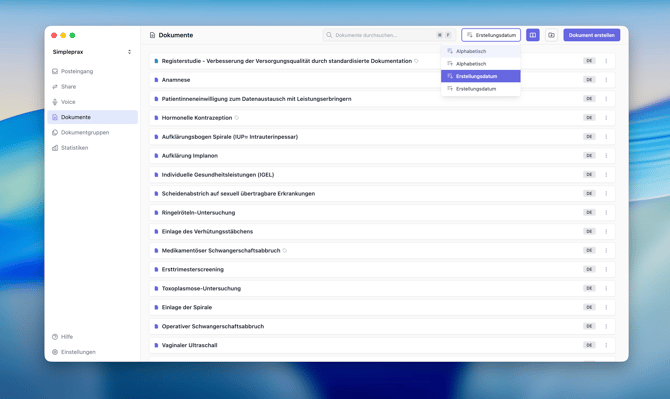The height and width of the screenshot is (399, 670).
Task: Open three-dot menu for Aufklärung Implanon
Action: [x=606, y=155]
